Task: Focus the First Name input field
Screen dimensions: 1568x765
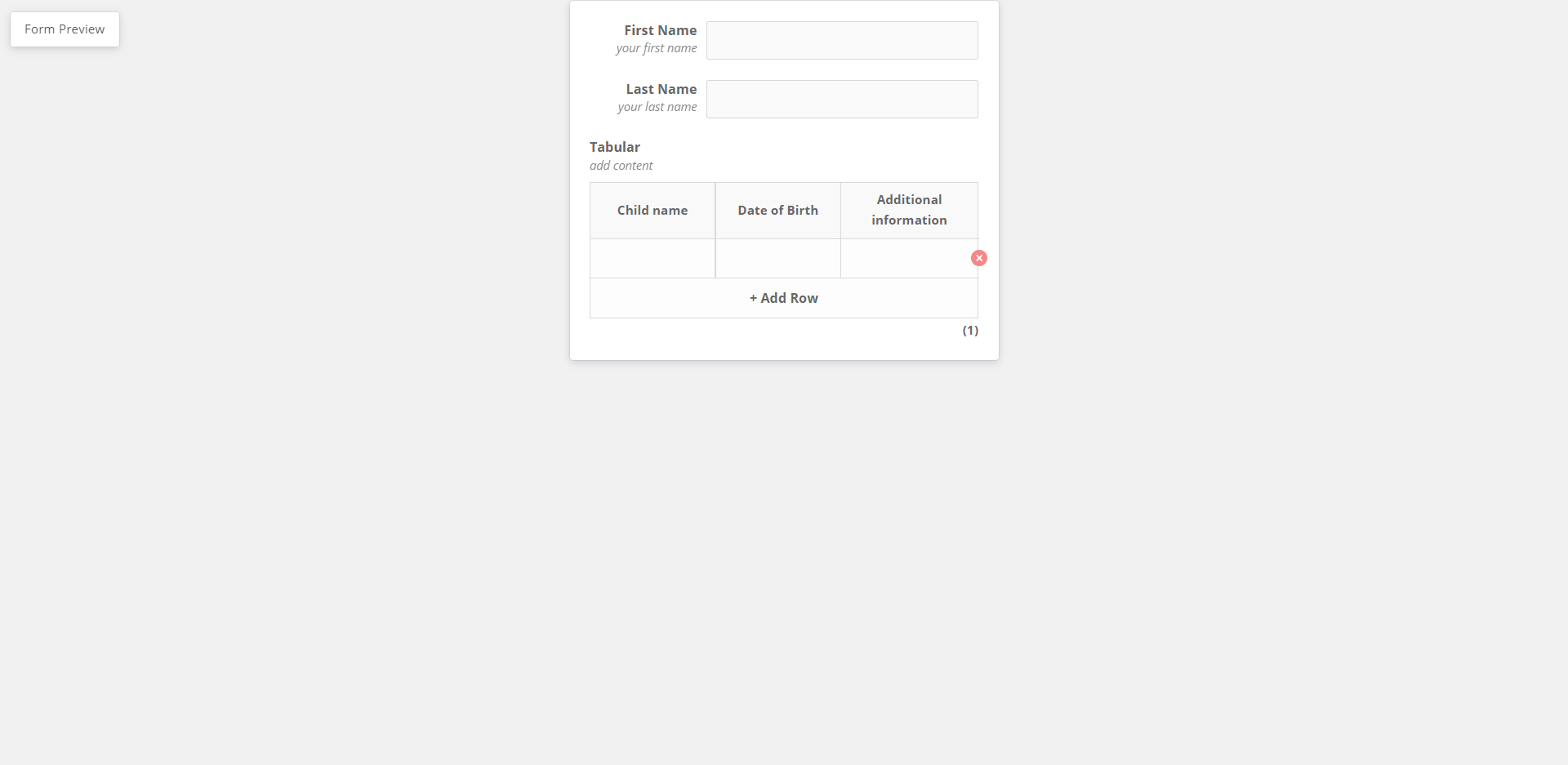Action: point(842,41)
